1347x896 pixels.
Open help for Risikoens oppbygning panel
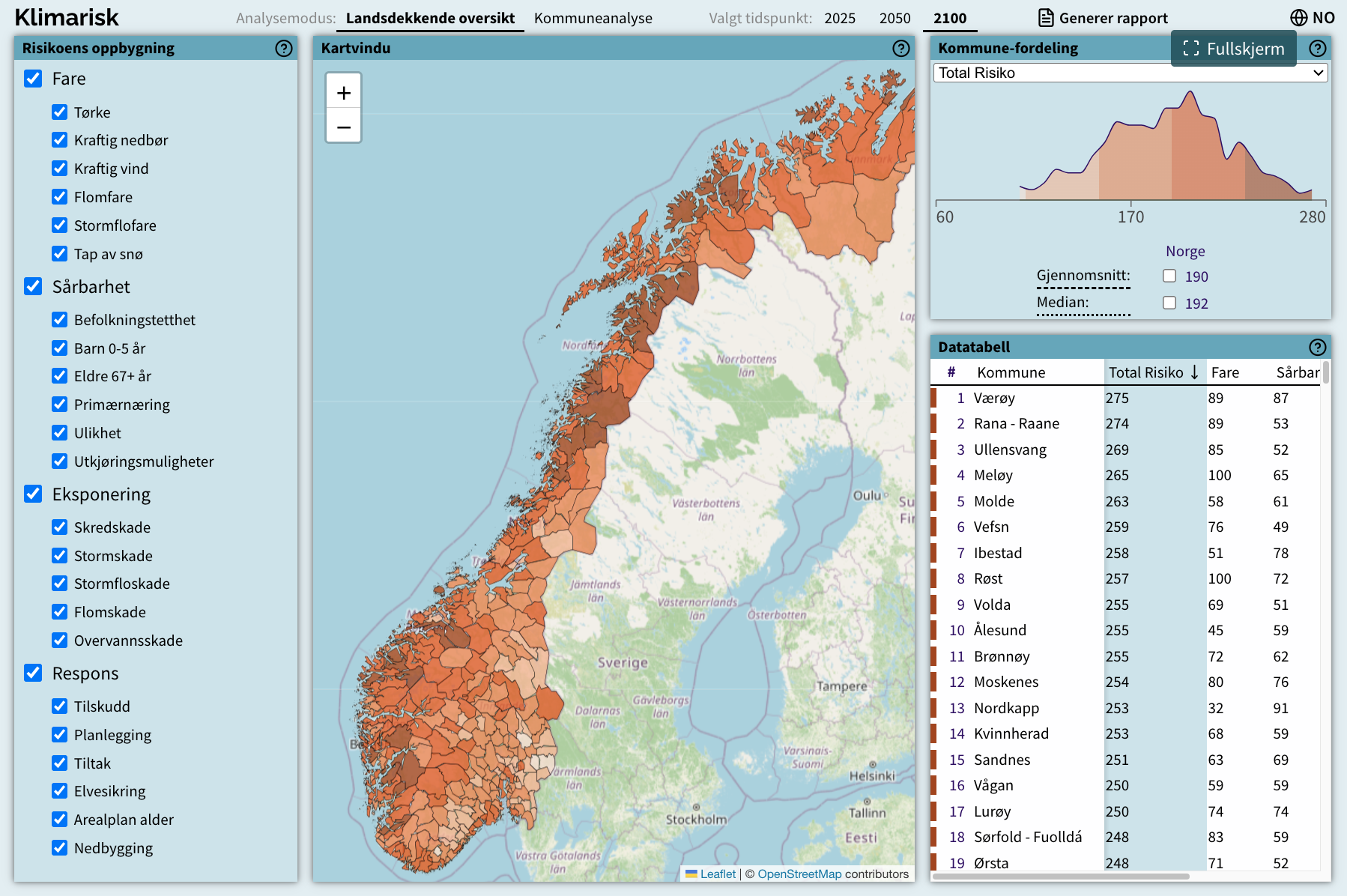coord(283,49)
